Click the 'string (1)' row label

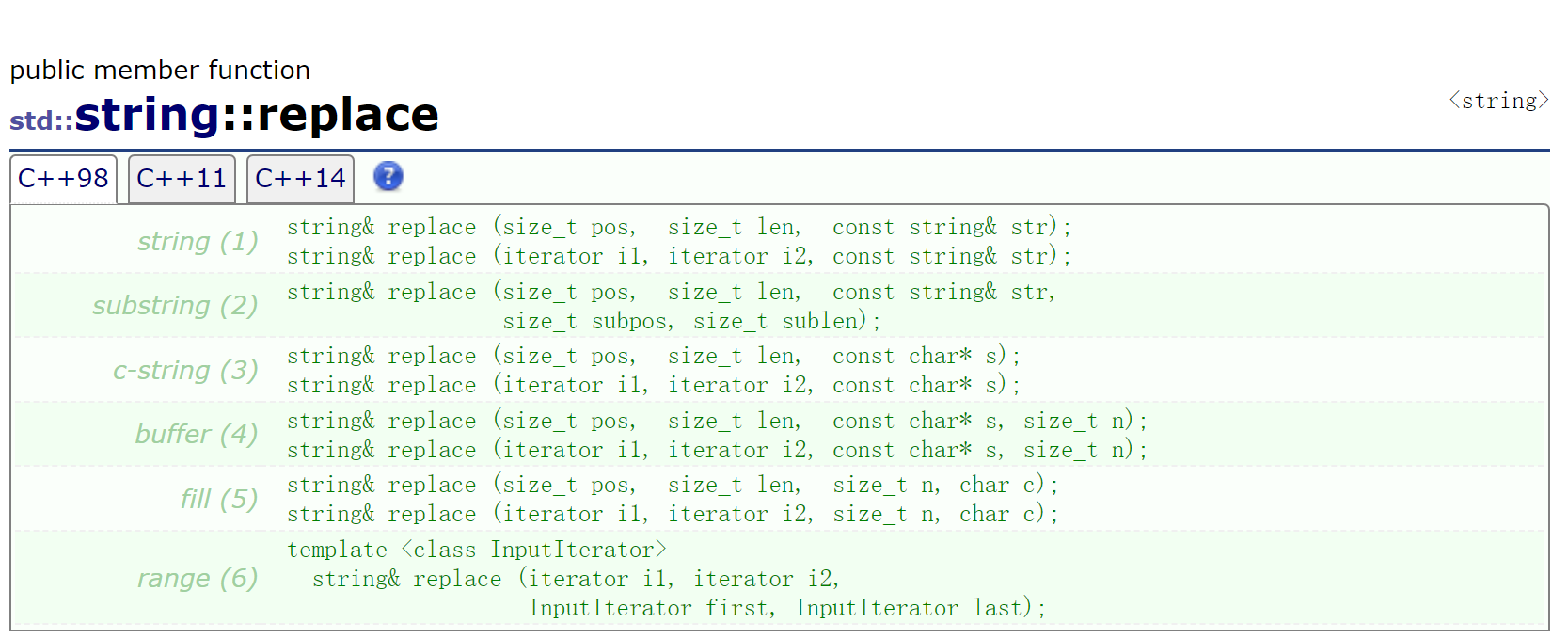tap(198, 242)
